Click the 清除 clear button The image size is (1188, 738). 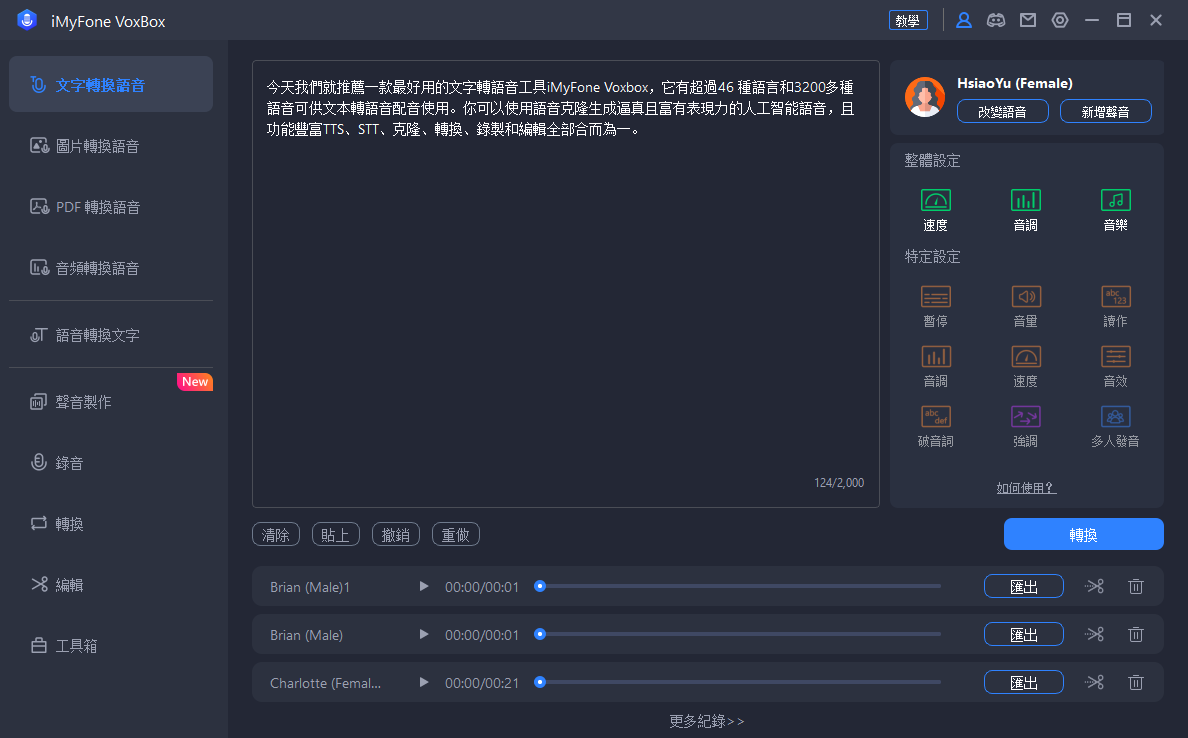coord(276,534)
